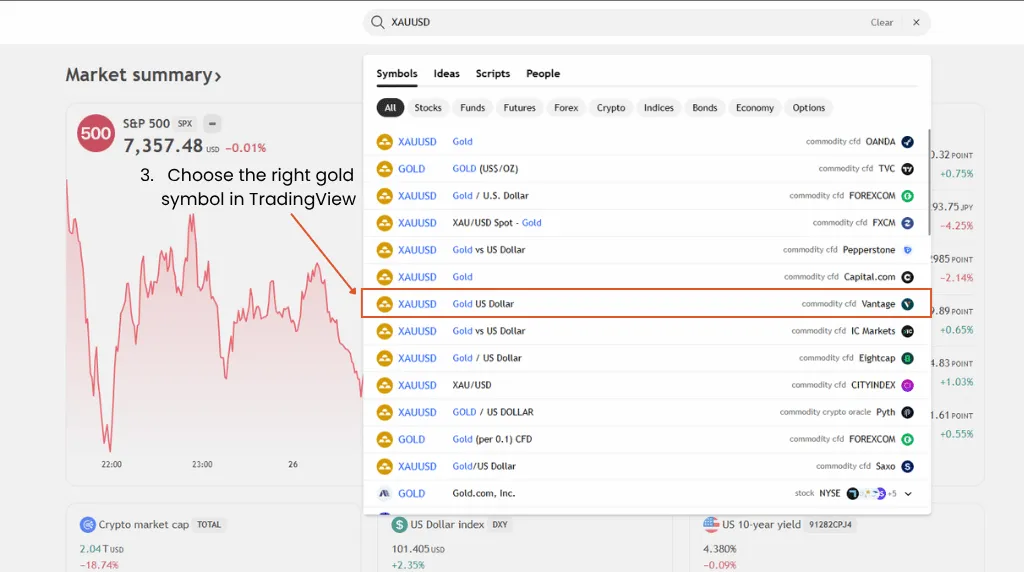The height and width of the screenshot is (572, 1024).
Task: Select the Stocks filter chip
Action: (x=428, y=108)
